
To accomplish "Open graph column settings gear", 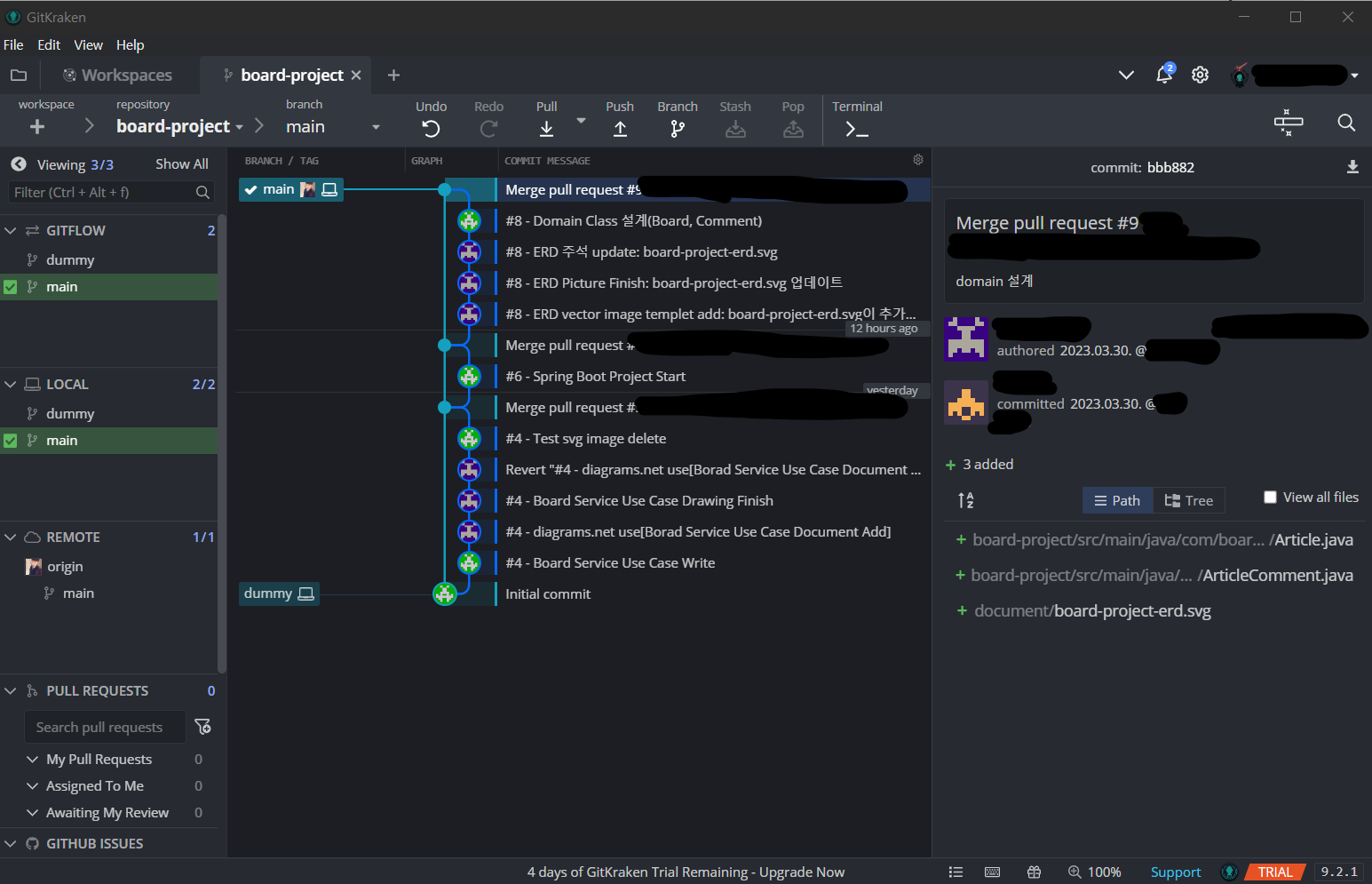I will point(918,160).
